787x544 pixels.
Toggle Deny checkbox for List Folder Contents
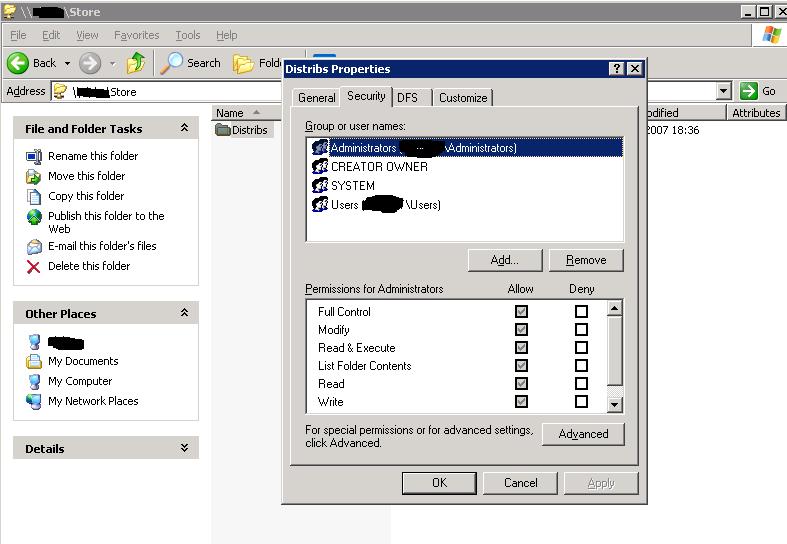click(x=581, y=366)
